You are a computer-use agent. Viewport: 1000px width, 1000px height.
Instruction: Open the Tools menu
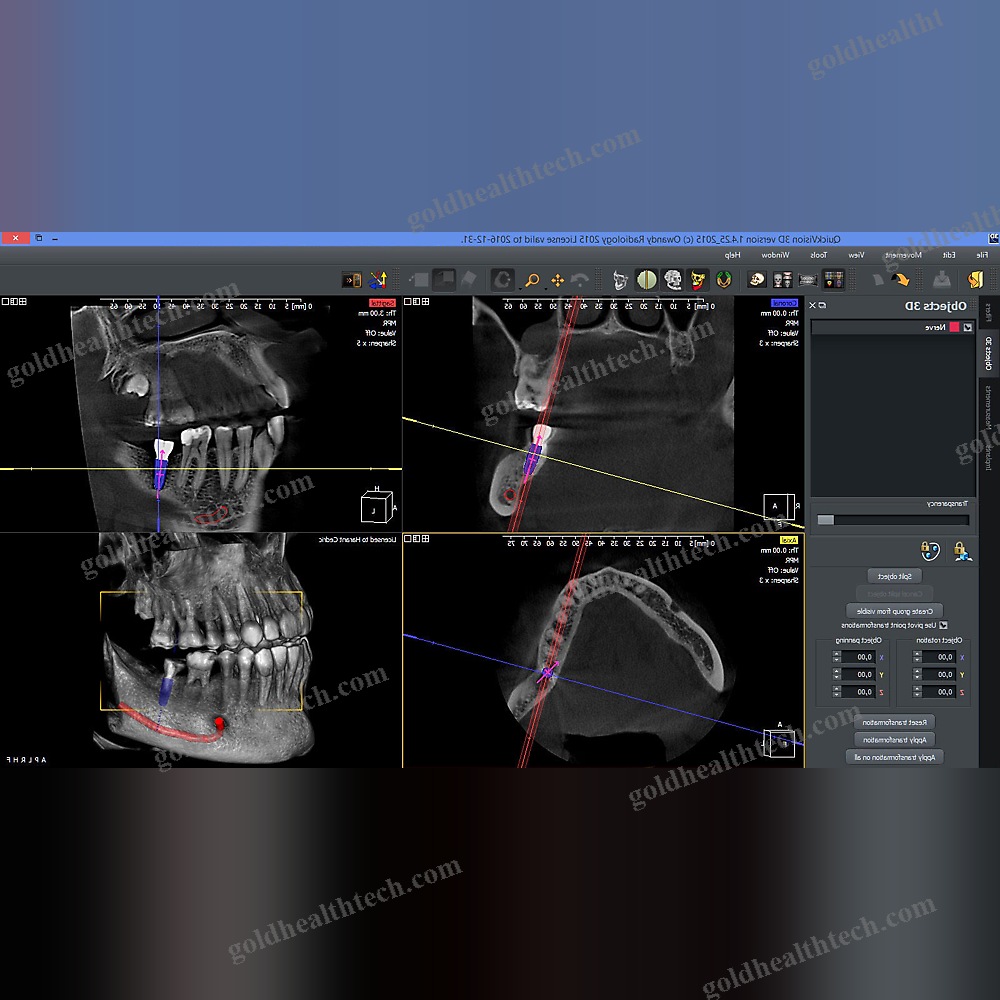(x=818, y=255)
